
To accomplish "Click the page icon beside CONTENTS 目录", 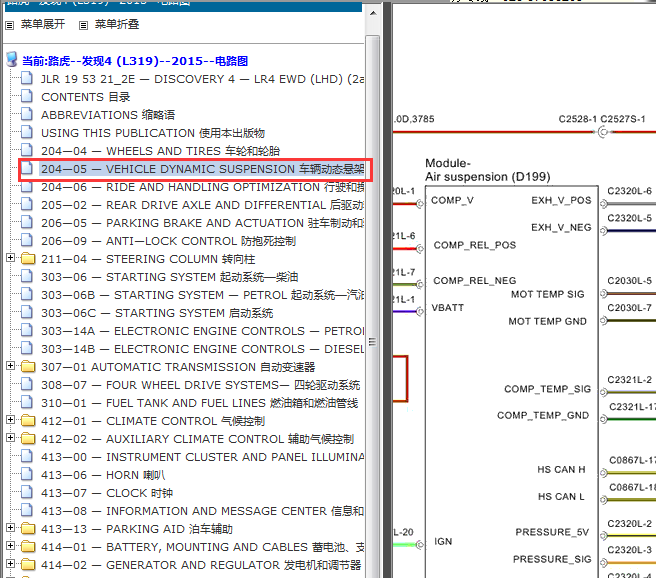I will [27, 96].
